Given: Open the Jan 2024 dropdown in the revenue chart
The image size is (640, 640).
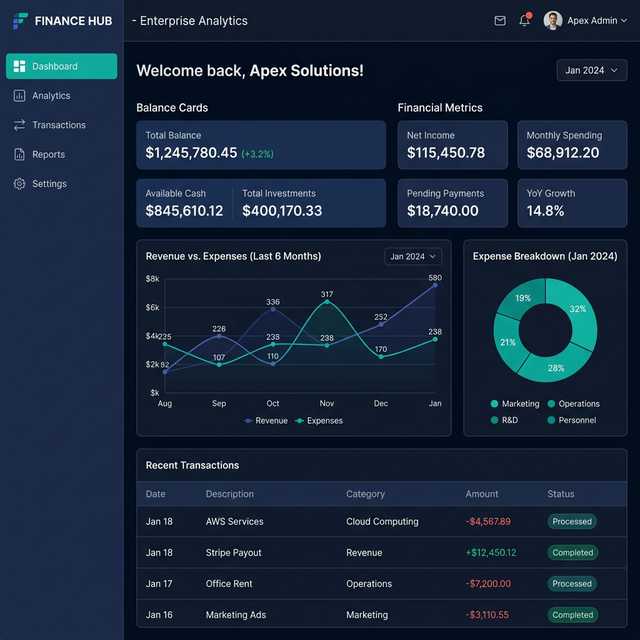Looking at the screenshot, I should 413,256.
